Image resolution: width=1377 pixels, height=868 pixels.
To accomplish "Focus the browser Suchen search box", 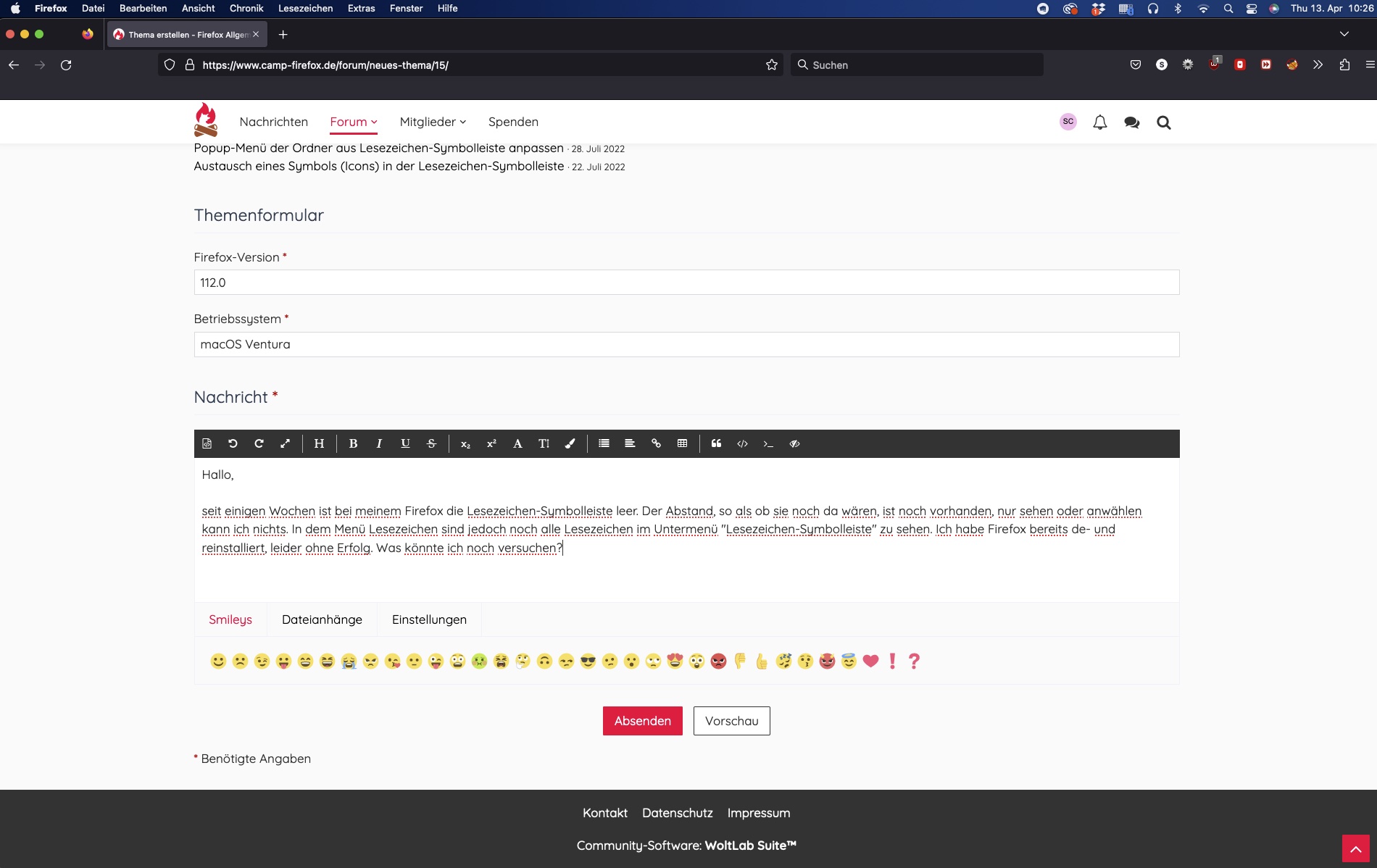I will pyautogui.click(x=917, y=65).
